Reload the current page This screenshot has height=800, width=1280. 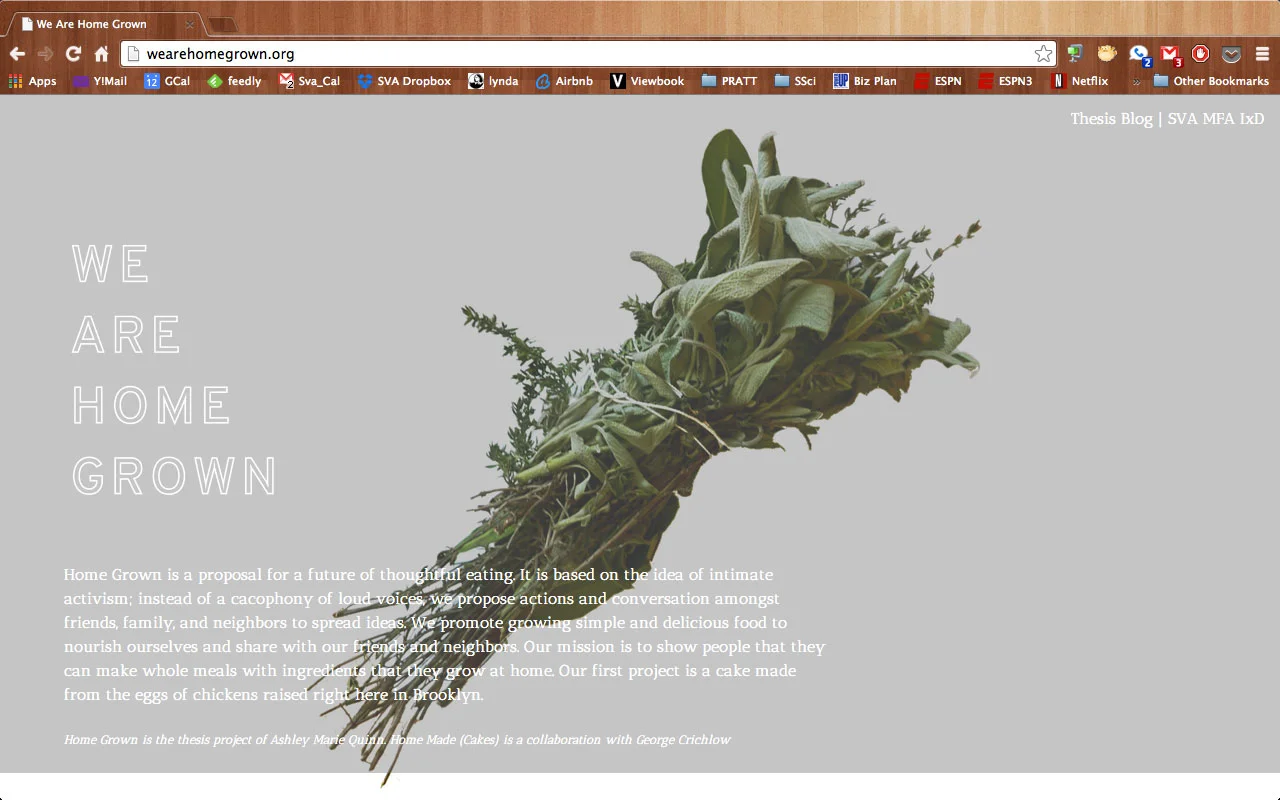pos(73,54)
